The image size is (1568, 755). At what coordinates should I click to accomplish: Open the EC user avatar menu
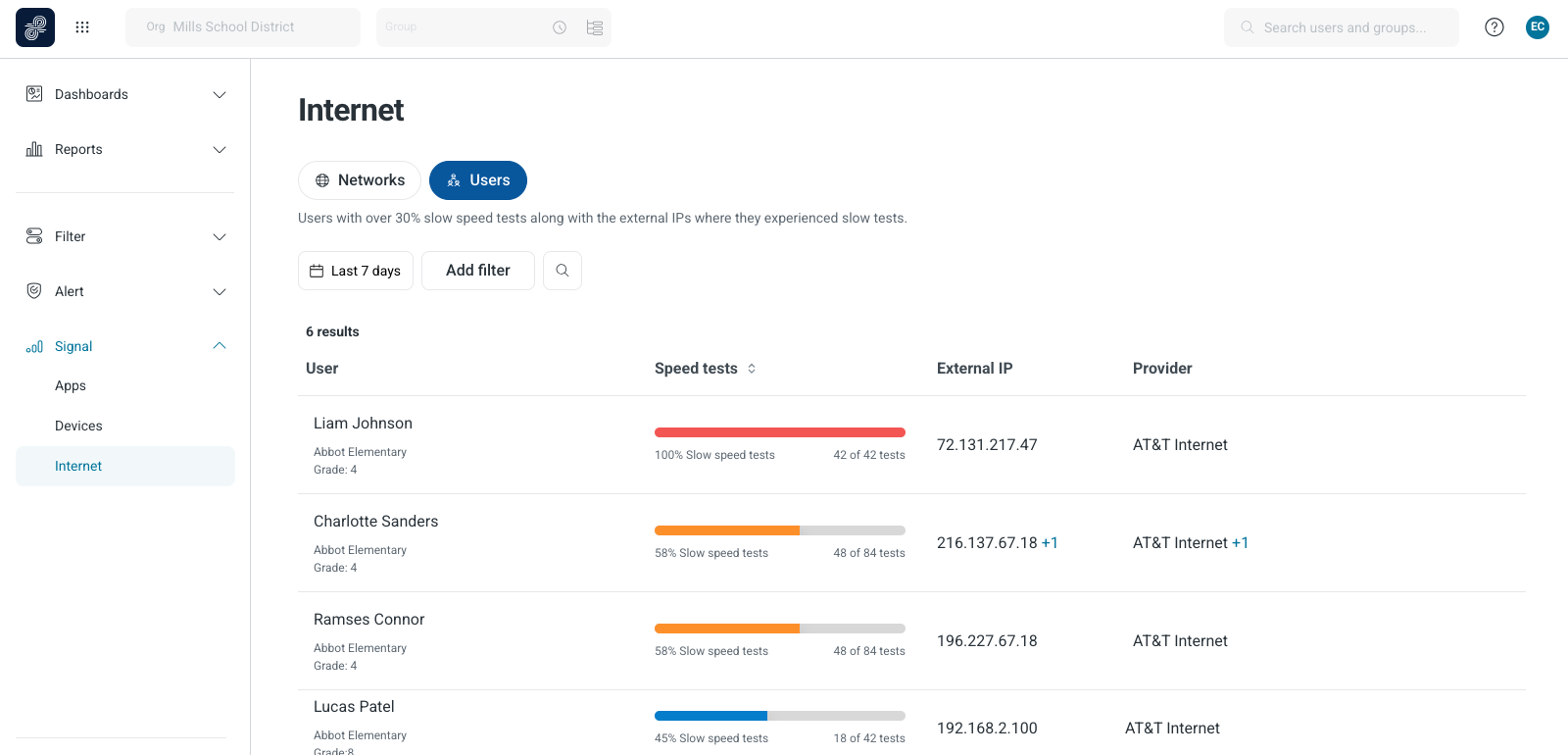click(x=1538, y=27)
